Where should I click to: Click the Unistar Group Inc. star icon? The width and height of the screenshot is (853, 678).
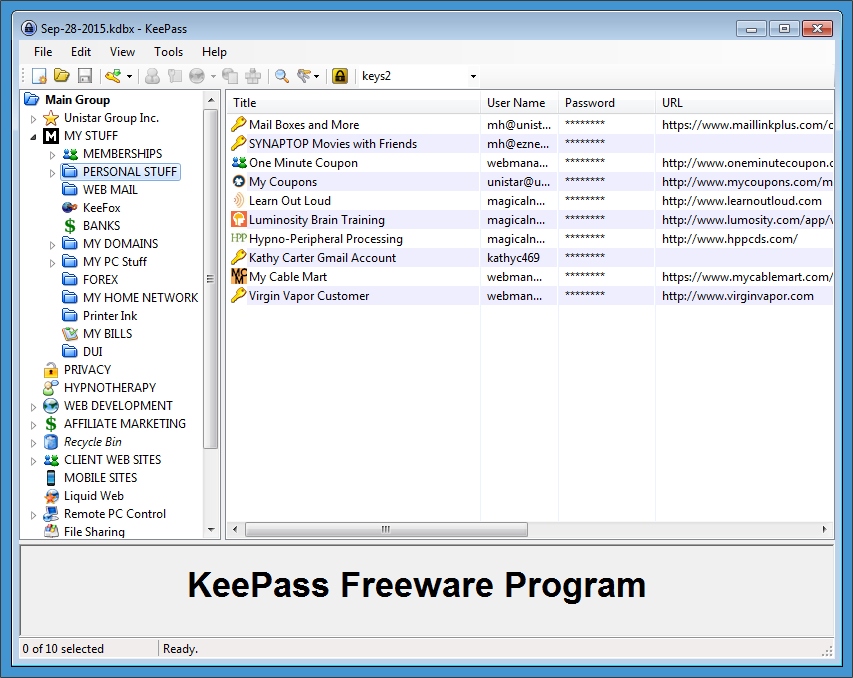pyautogui.click(x=51, y=118)
